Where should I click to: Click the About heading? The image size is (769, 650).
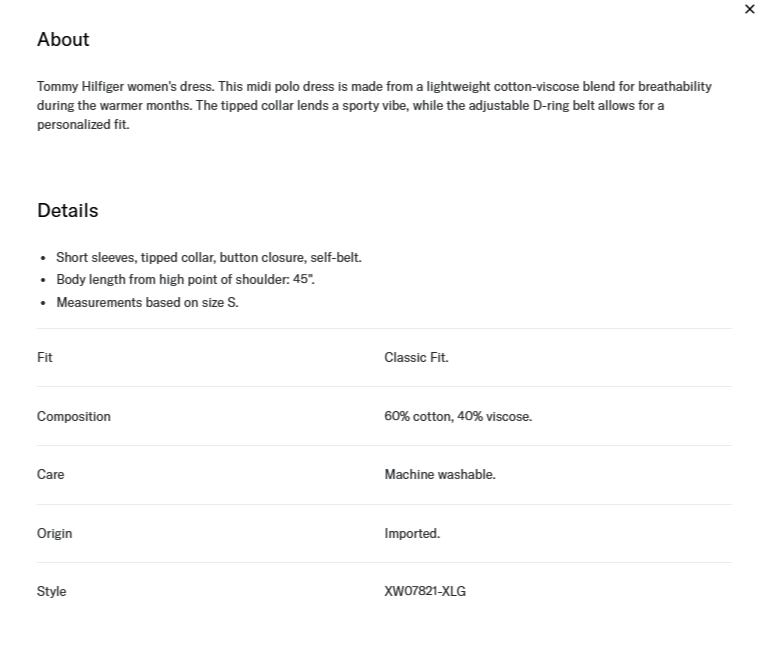[x=63, y=40]
